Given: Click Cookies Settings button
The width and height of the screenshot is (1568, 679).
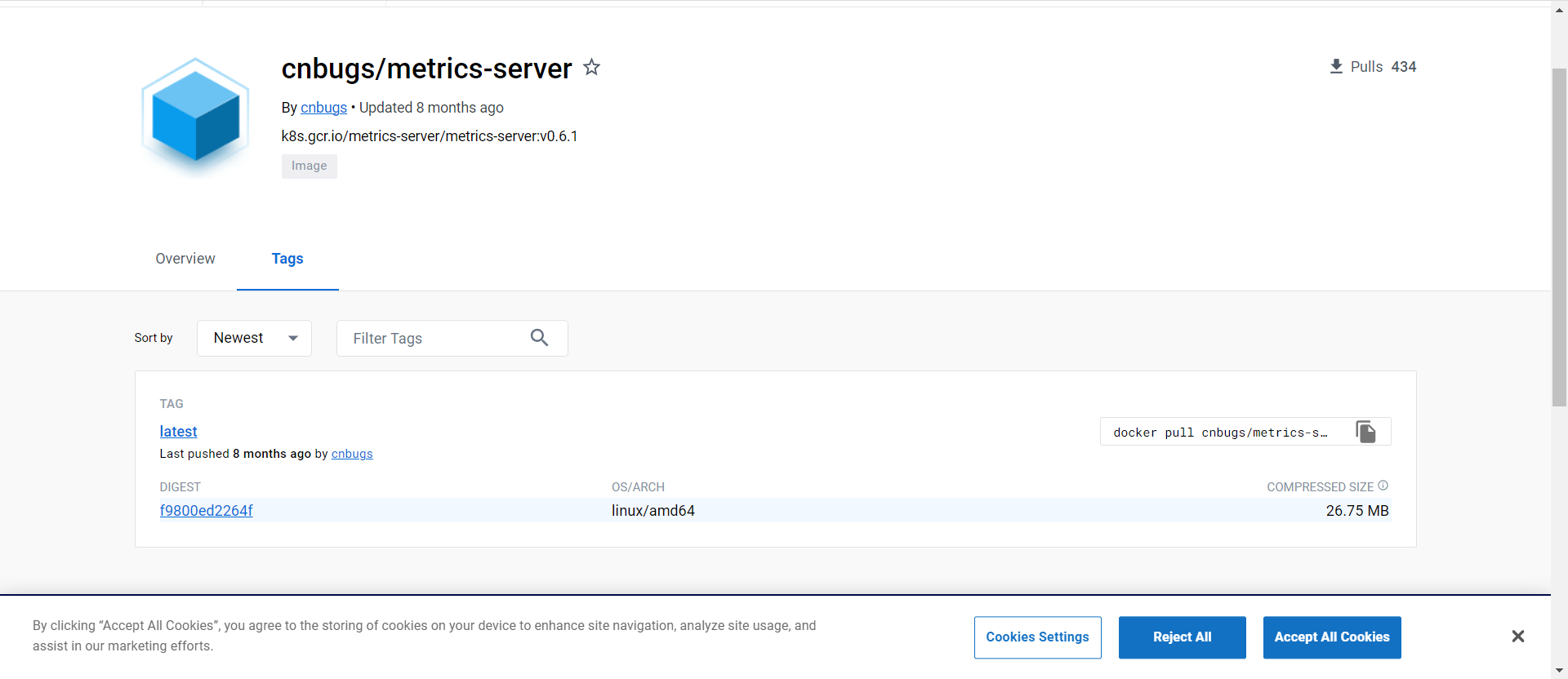Looking at the screenshot, I should click(x=1037, y=637).
